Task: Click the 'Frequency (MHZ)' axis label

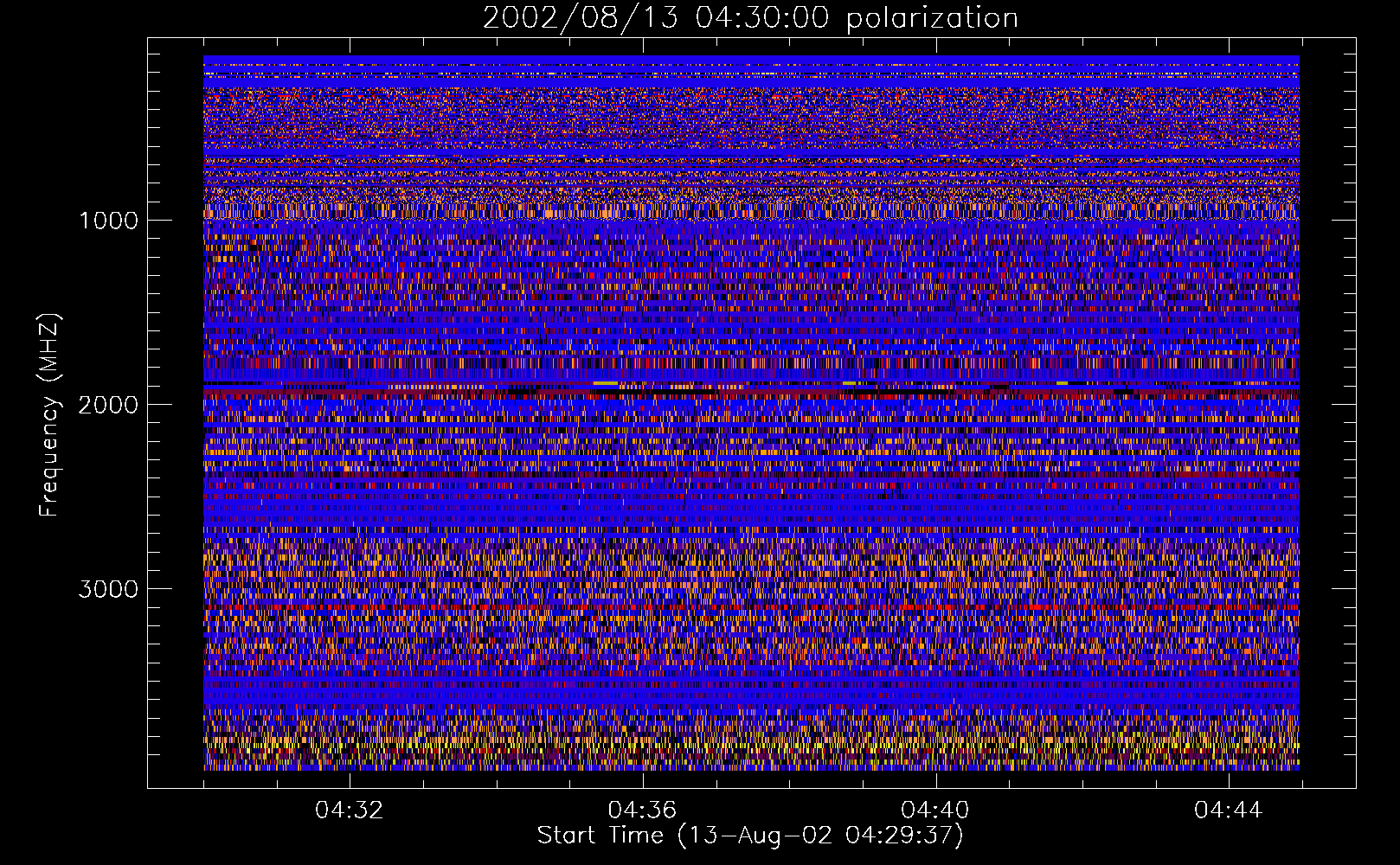Action: coord(49,415)
